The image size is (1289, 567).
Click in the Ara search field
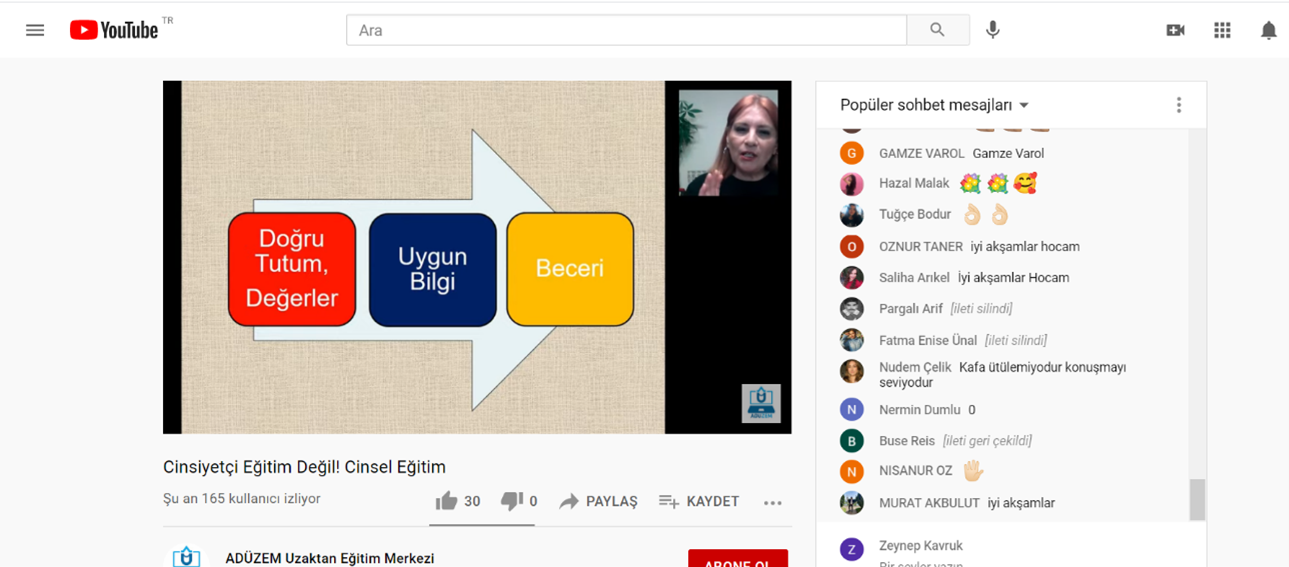[626, 30]
